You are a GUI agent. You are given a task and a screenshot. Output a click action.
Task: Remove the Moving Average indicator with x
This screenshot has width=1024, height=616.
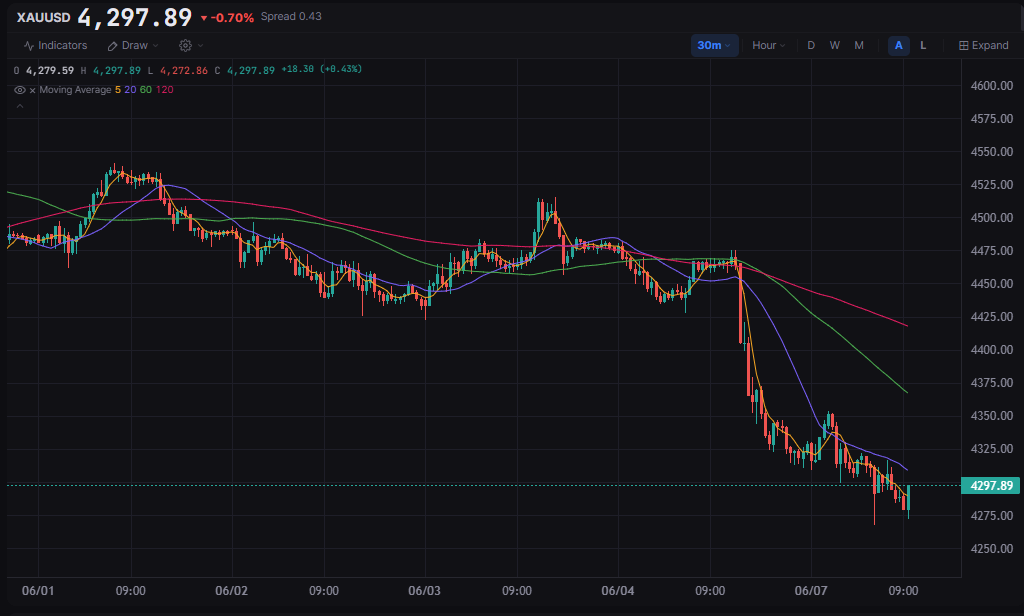(x=32, y=90)
